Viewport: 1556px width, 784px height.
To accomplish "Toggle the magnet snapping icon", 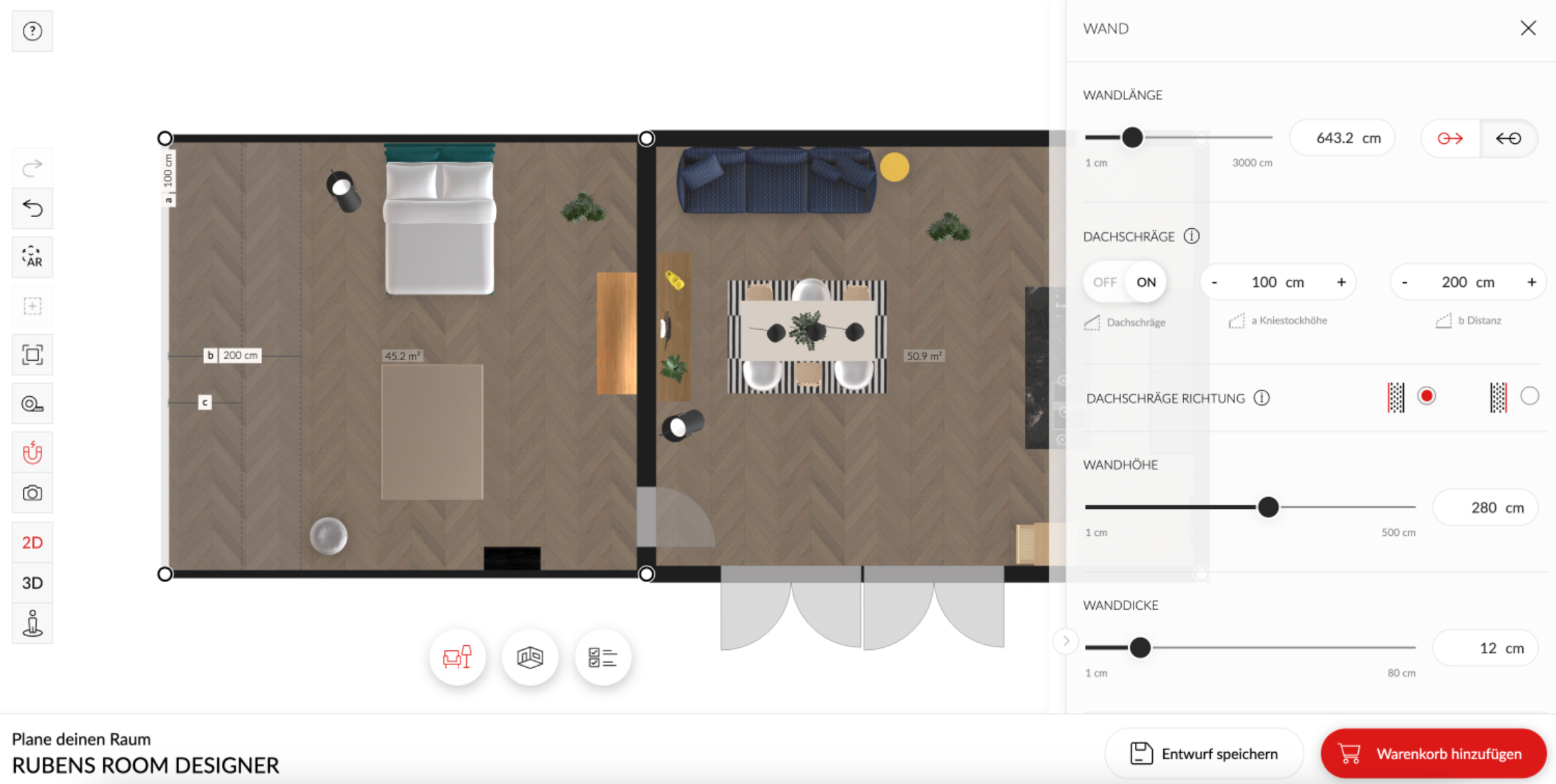I will [x=33, y=453].
